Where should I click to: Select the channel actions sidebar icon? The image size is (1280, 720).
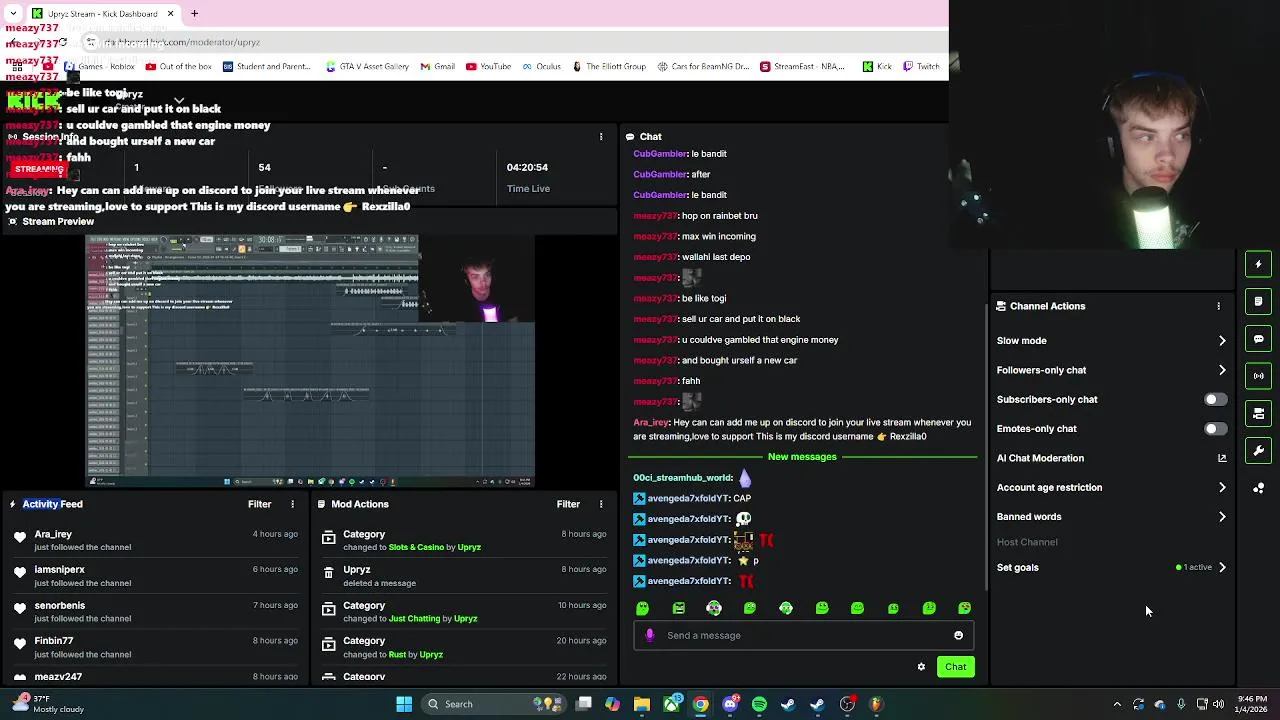tap(1258, 413)
